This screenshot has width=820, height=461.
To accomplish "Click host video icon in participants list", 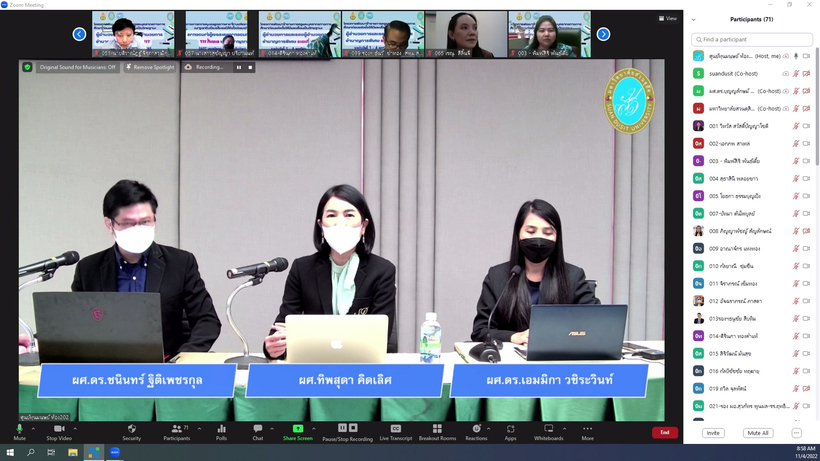I will point(806,56).
